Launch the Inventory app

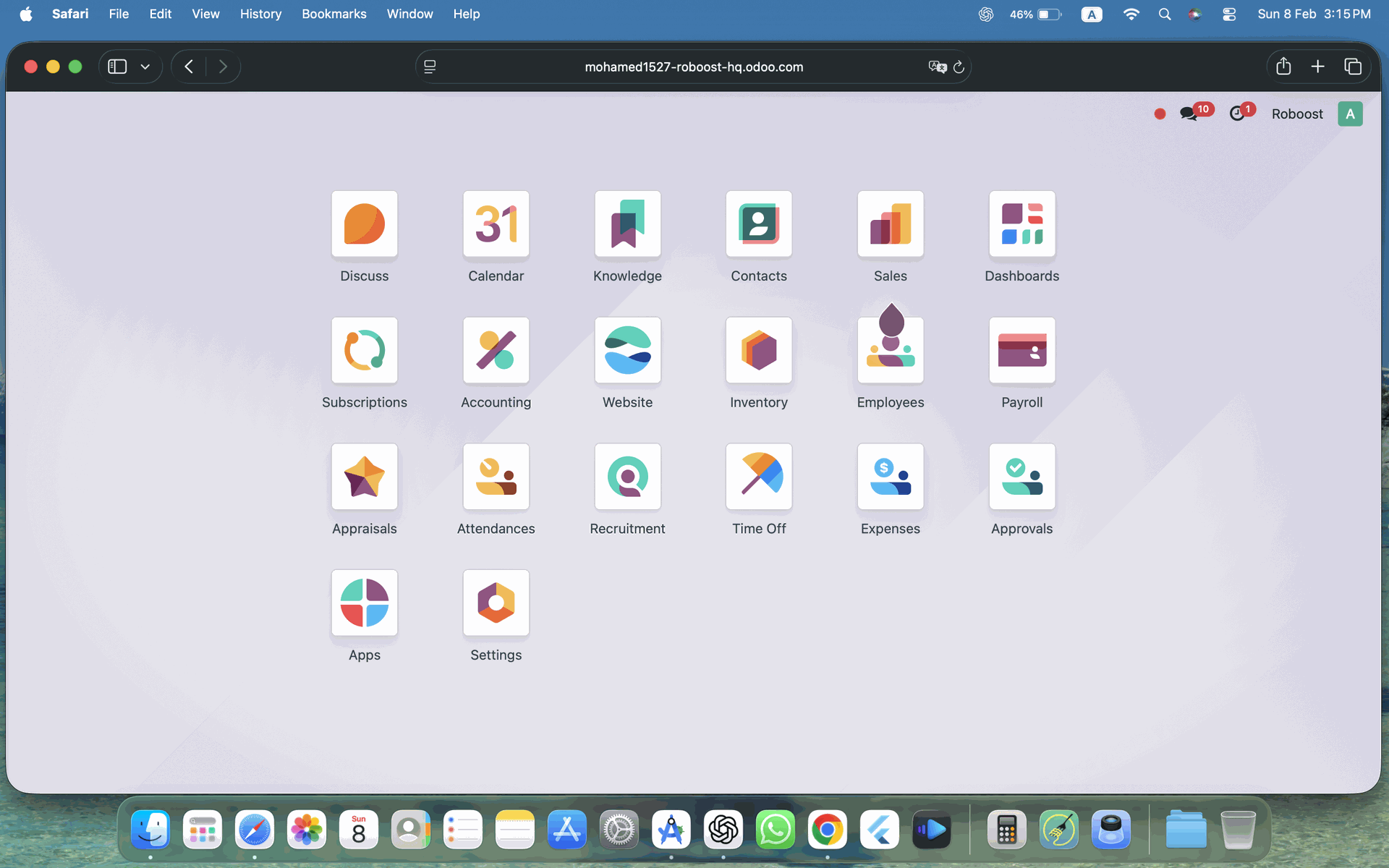758,351
